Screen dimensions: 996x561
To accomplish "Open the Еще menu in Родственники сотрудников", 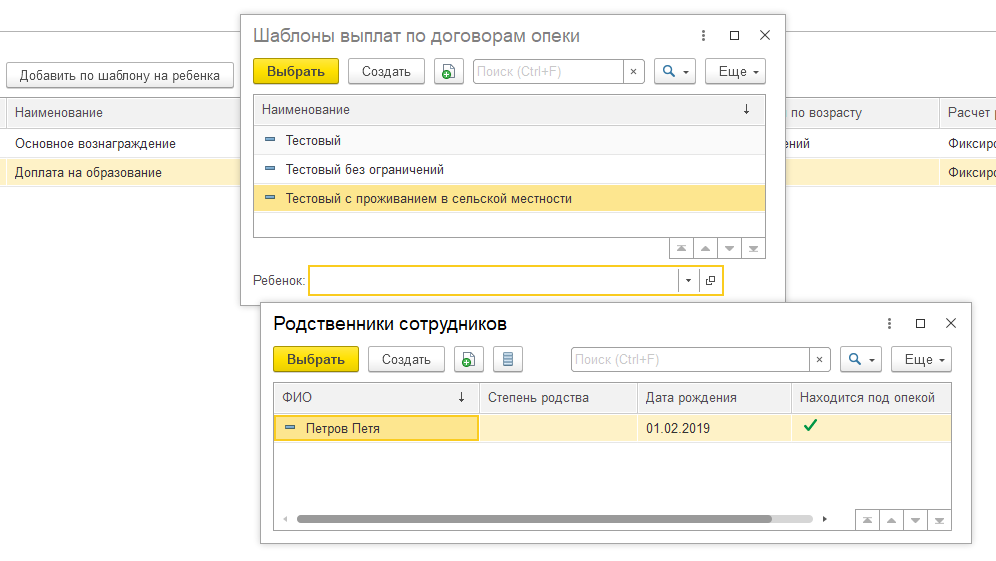I will pyautogui.click(x=923, y=360).
